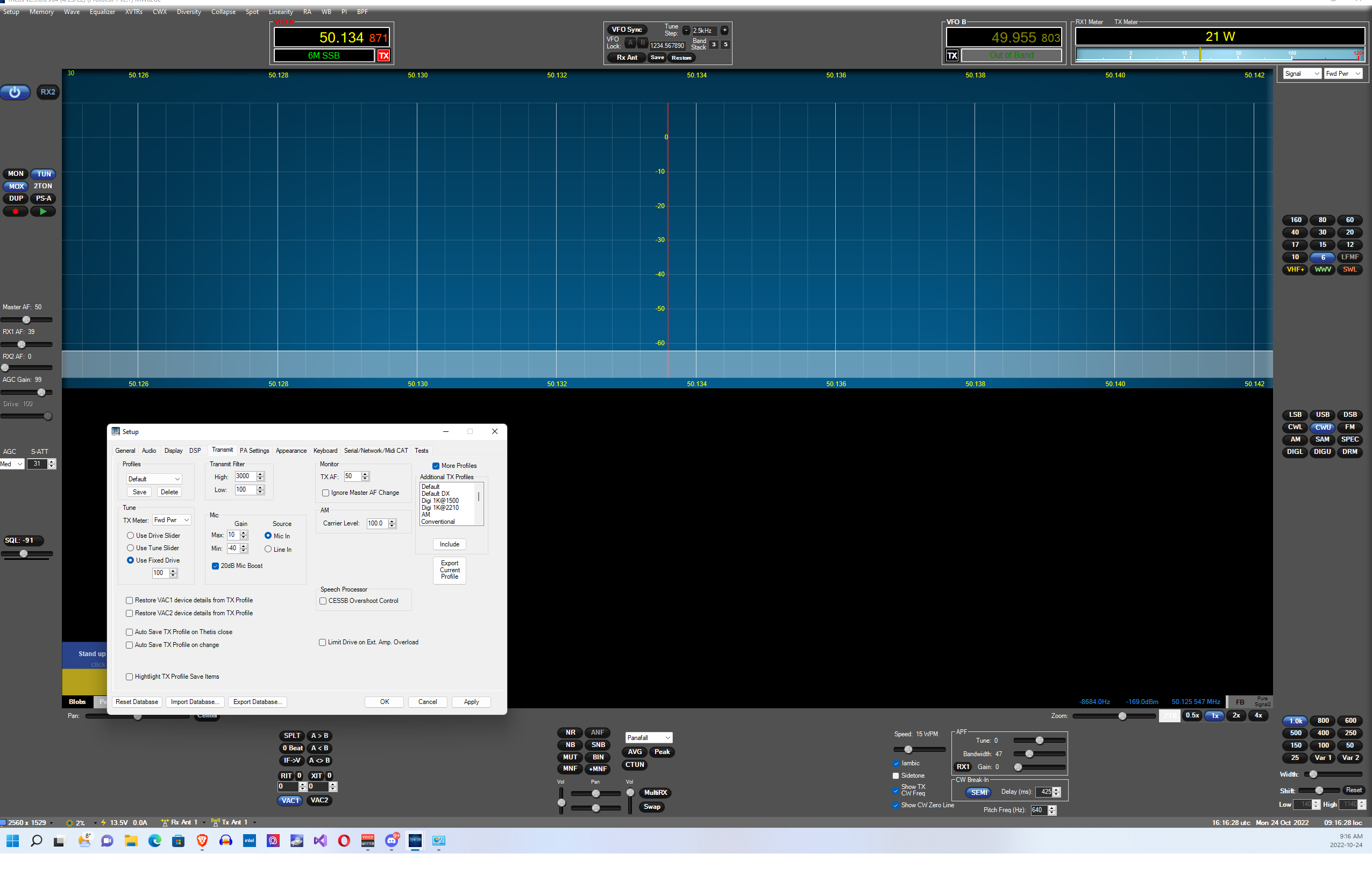Switch to the PA Settings tab
This screenshot has width=1372, height=882.
point(254,451)
